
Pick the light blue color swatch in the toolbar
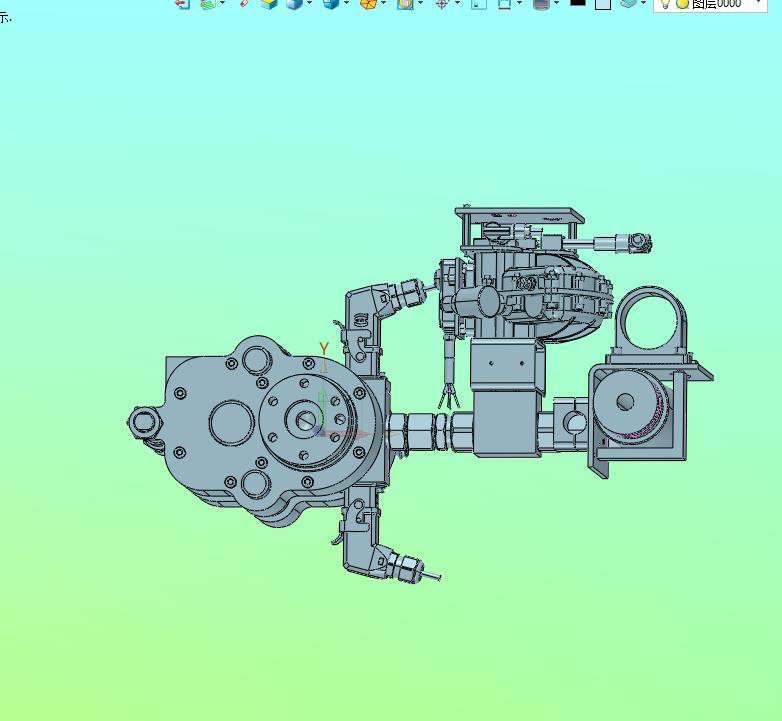pyautogui.click(x=603, y=3)
